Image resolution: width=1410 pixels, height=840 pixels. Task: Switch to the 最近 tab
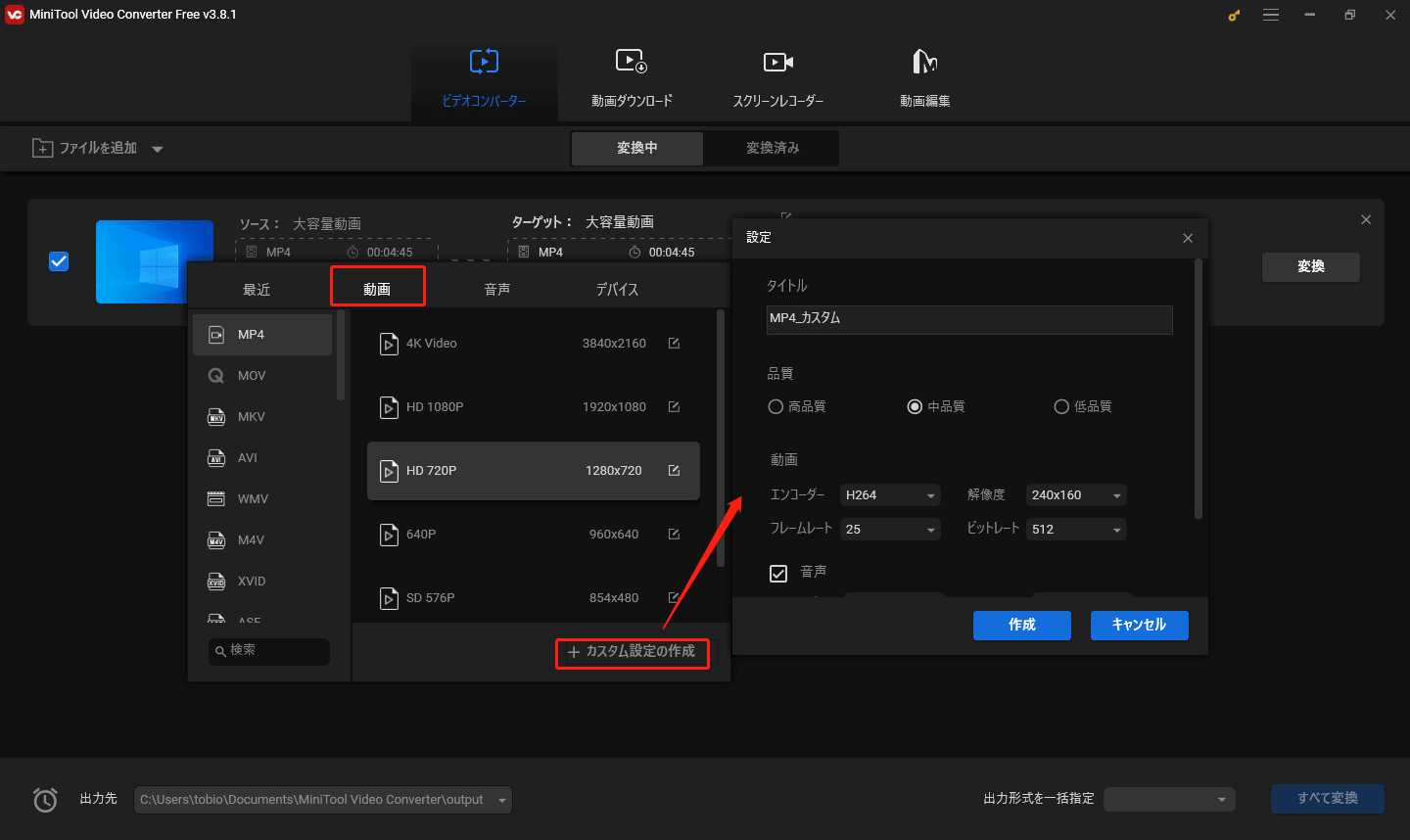(x=257, y=290)
